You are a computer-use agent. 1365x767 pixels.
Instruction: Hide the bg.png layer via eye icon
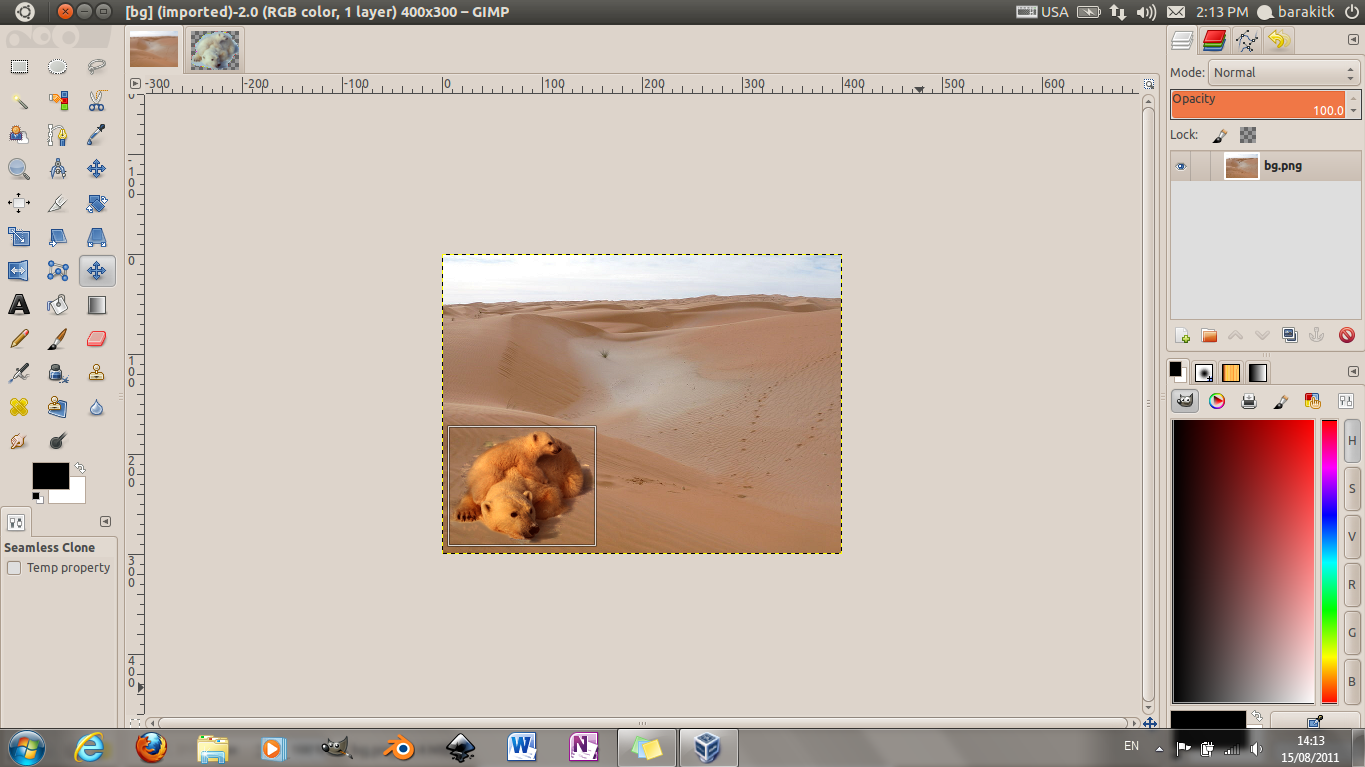pos(1181,167)
